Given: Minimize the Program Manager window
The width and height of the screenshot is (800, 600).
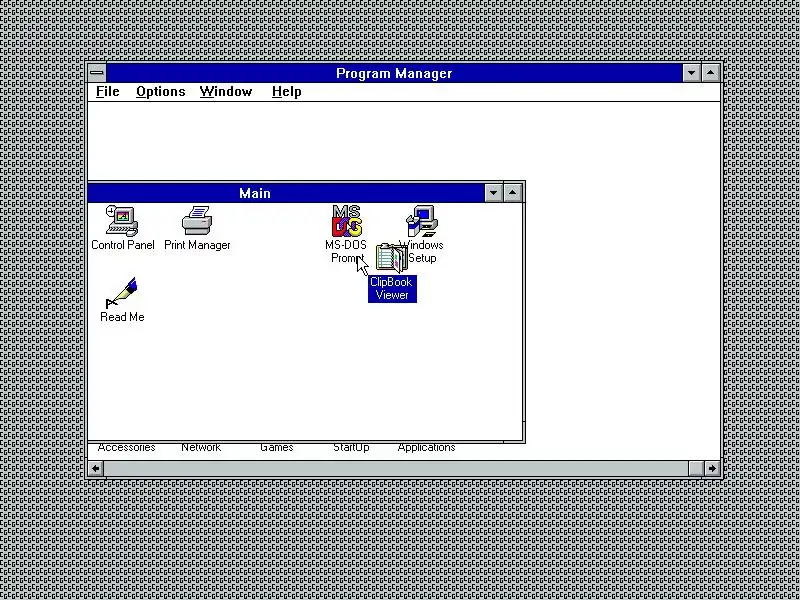Looking at the screenshot, I should 691,73.
